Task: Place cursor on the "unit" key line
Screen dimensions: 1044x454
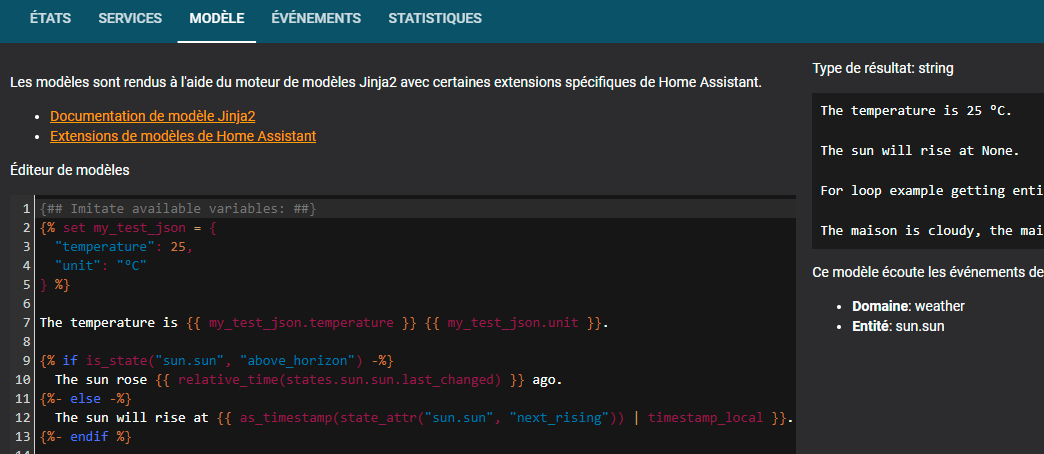Action: click(x=100, y=265)
